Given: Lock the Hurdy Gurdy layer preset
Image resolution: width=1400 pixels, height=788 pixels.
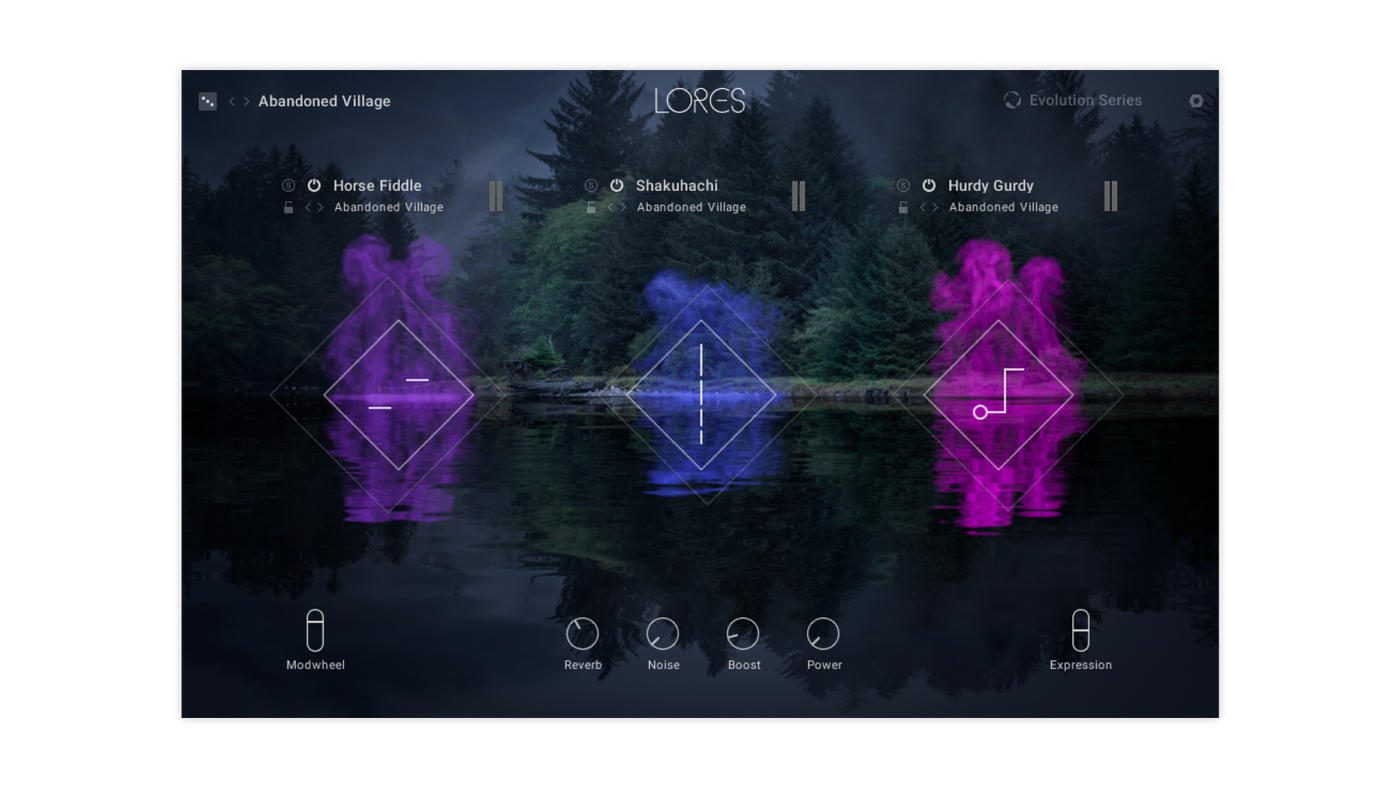Looking at the screenshot, I should pyautogui.click(x=903, y=208).
